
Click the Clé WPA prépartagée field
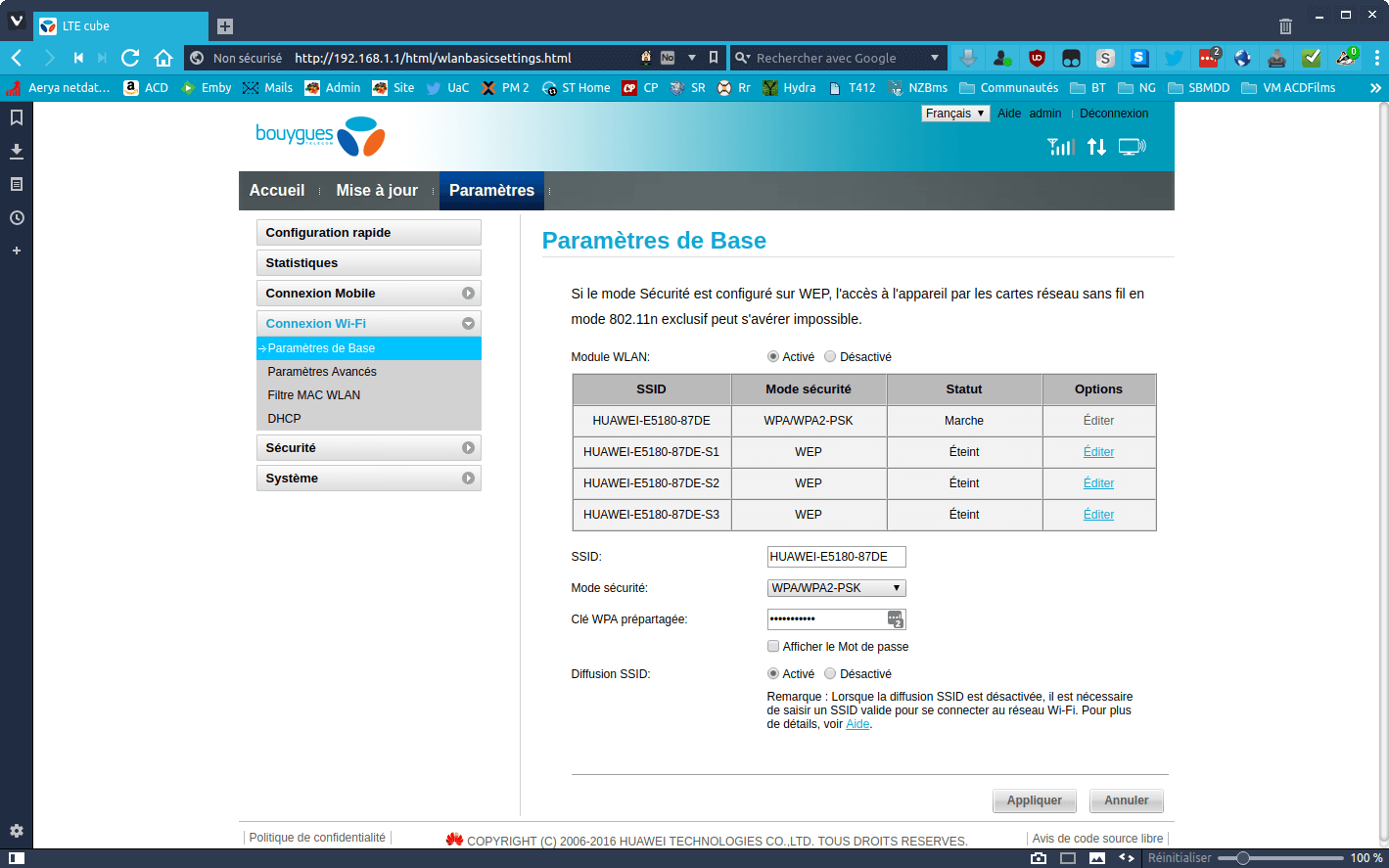(x=837, y=619)
